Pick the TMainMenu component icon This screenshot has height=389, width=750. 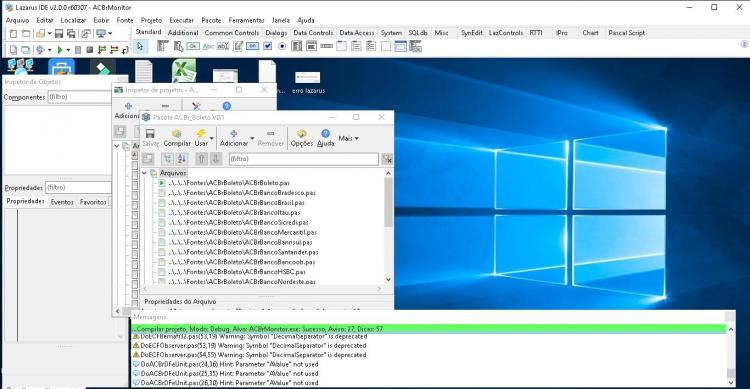pyautogui.click(x=163, y=46)
